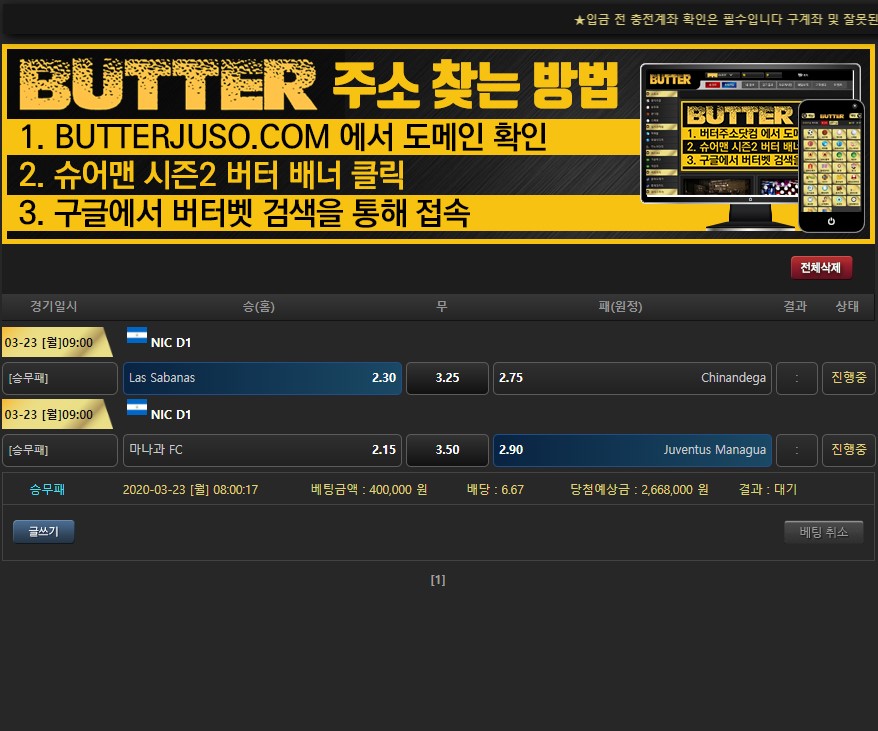Click the 베팅 취소 cancel bet button

(x=823, y=532)
